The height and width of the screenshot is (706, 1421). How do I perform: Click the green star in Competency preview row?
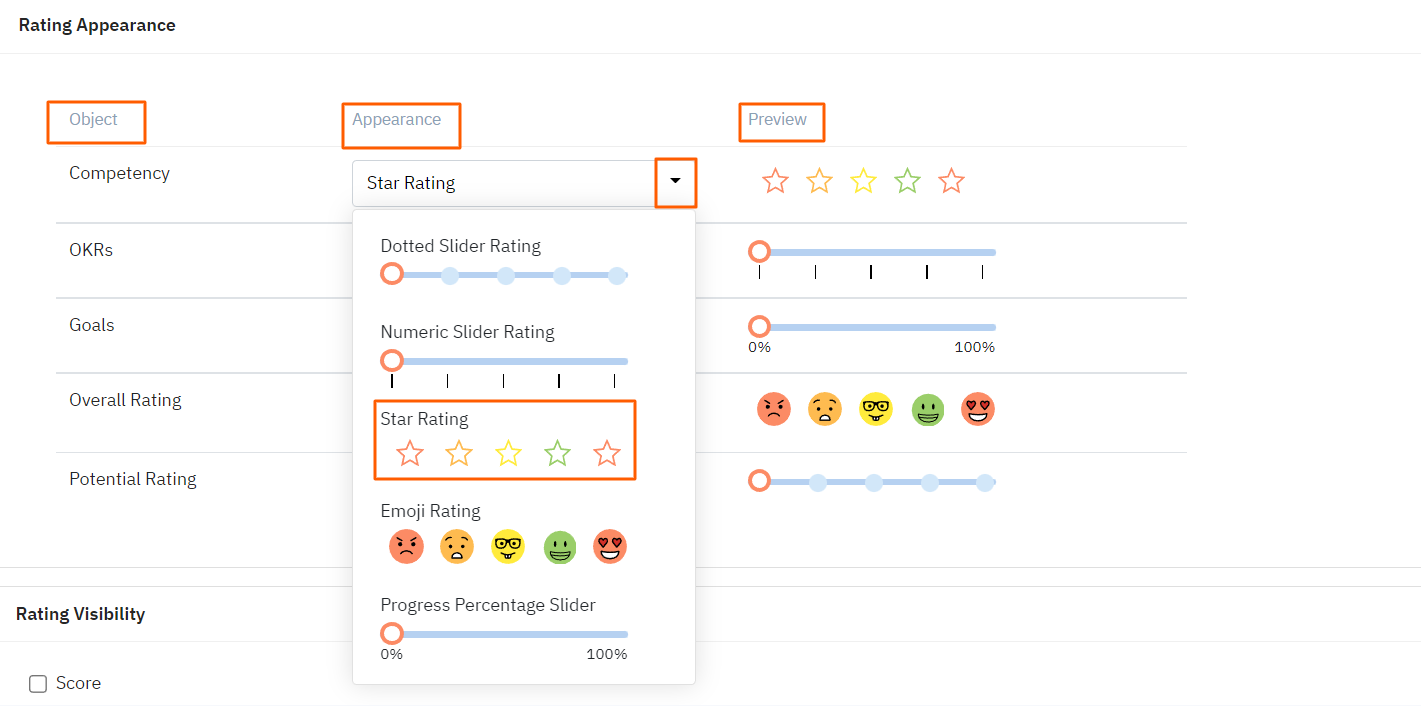[907, 181]
